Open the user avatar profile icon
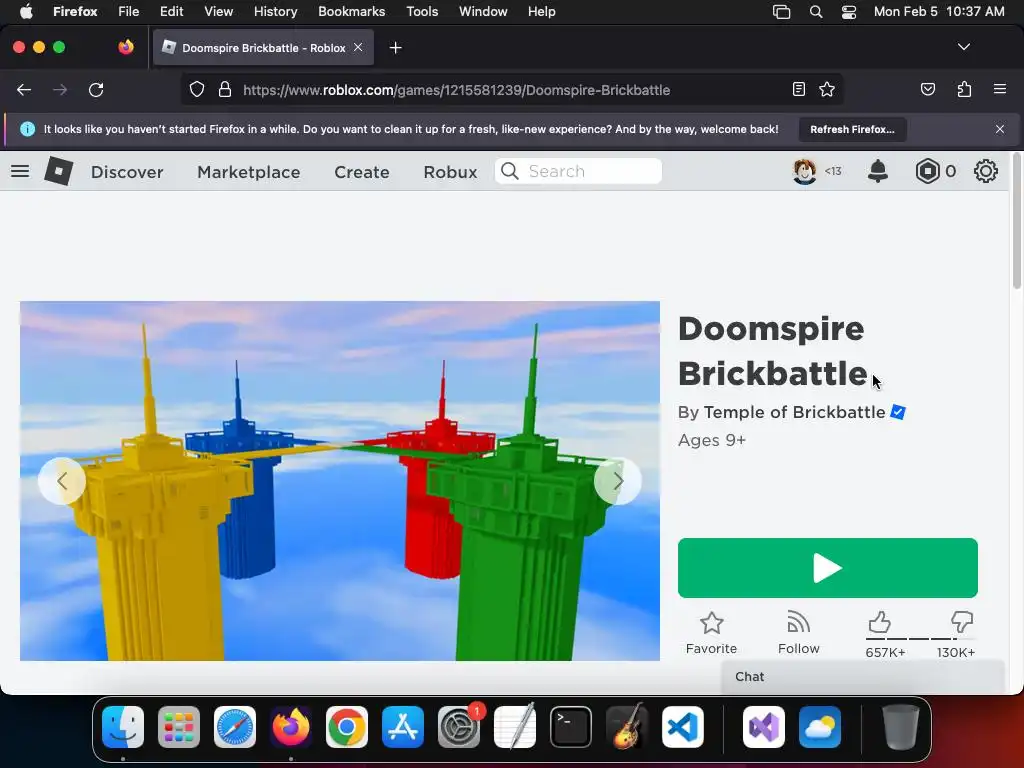This screenshot has height=768, width=1024. point(805,172)
